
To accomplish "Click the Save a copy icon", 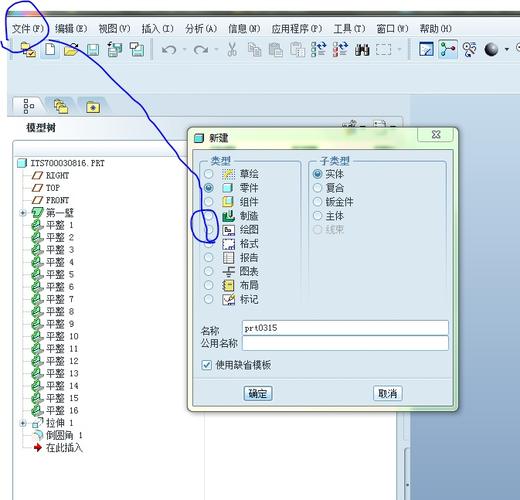I will point(115,50).
